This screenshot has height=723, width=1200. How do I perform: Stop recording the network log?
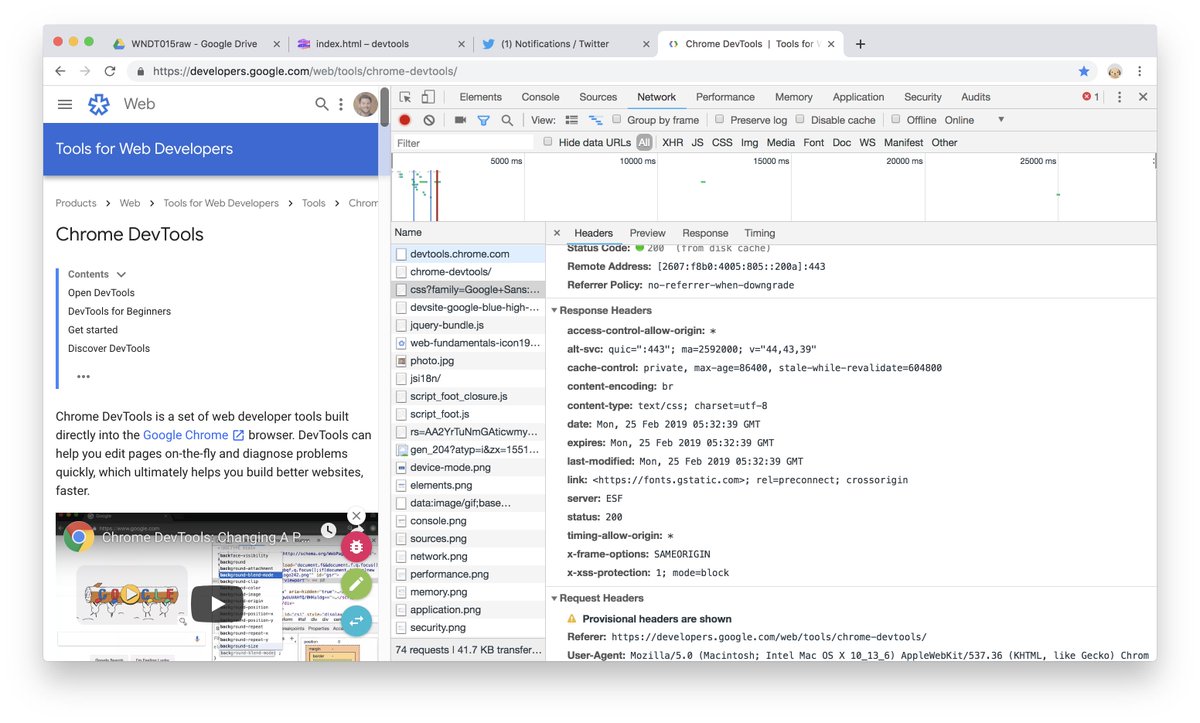point(405,120)
